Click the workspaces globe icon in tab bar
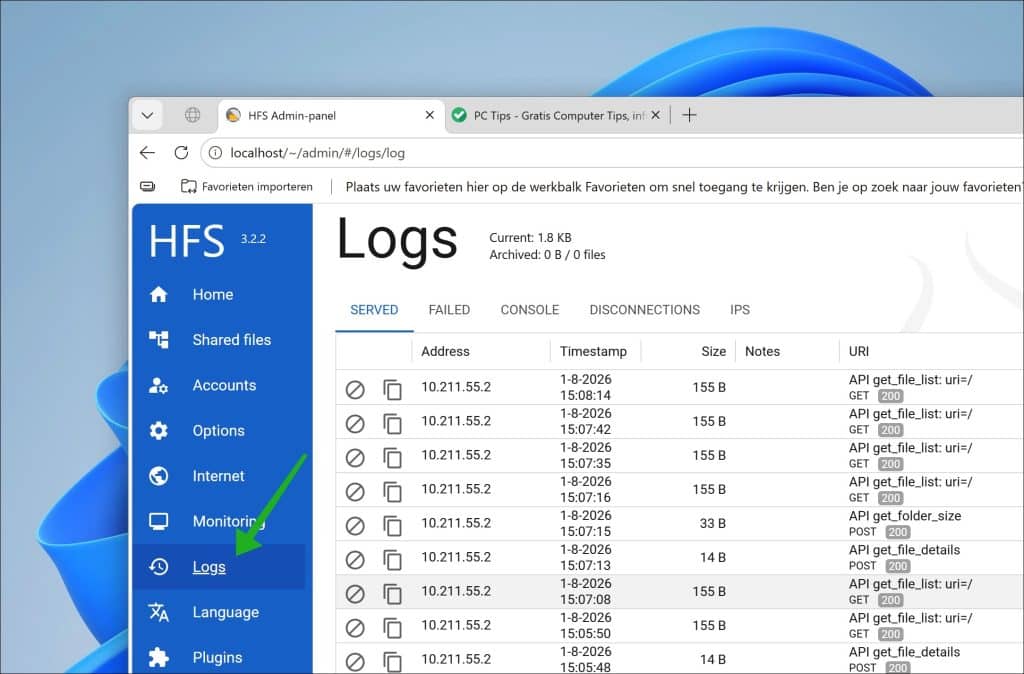 [x=193, y=116]
